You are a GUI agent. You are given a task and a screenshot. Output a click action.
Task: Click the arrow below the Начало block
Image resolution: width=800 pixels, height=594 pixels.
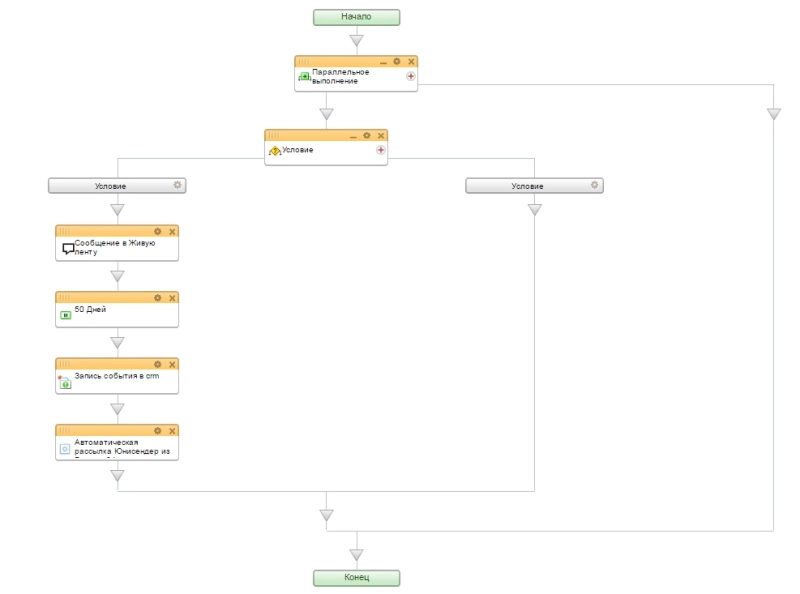356,40
